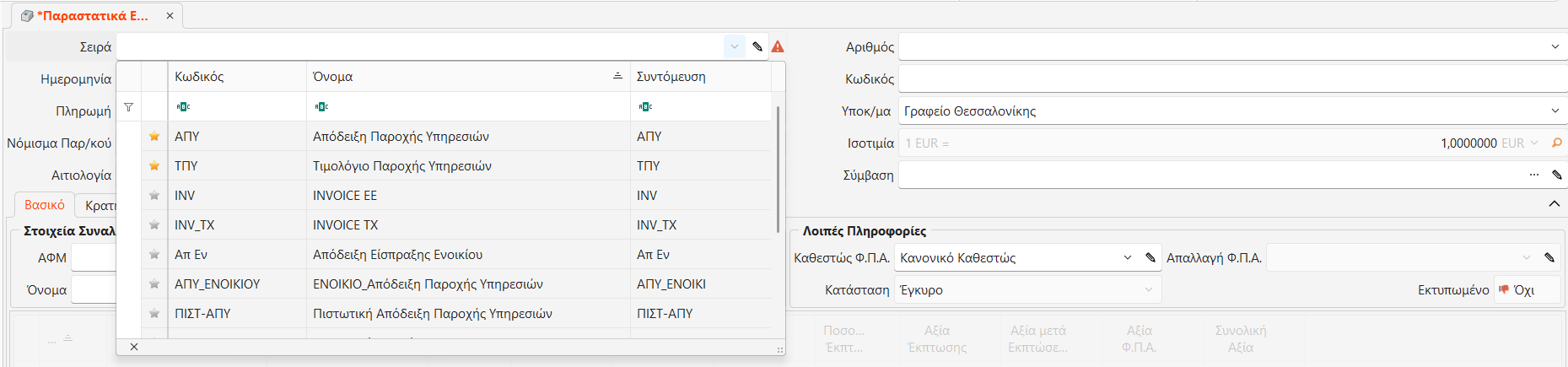1568x367 pixels.
Task: Collapse the header section with the chevron arrow
Action: pos(1554,204)
